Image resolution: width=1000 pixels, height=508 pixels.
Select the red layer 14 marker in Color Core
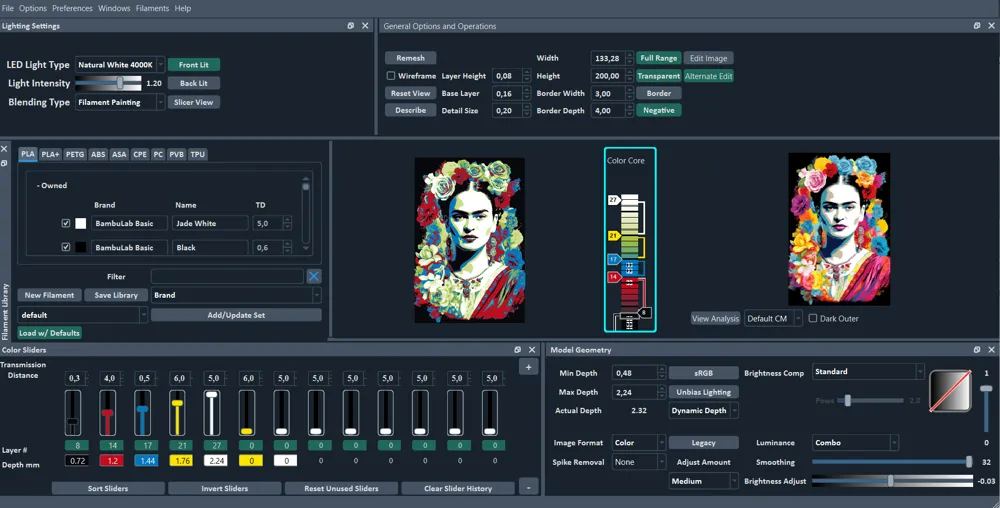[614, 277]
